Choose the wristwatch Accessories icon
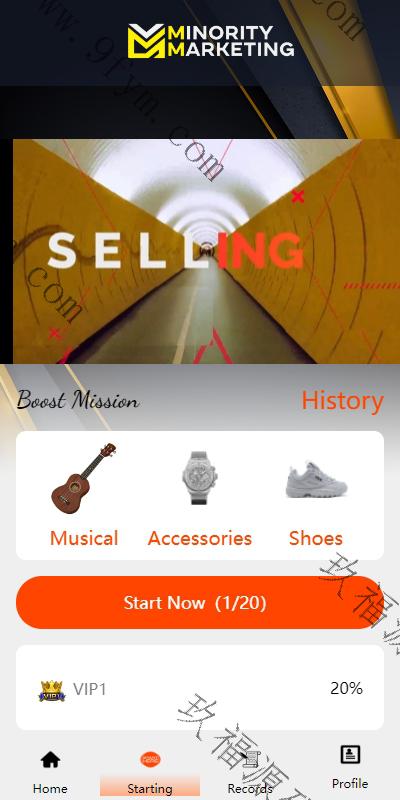The width and height of the screenshot is (400, 800). pos(200,478)
